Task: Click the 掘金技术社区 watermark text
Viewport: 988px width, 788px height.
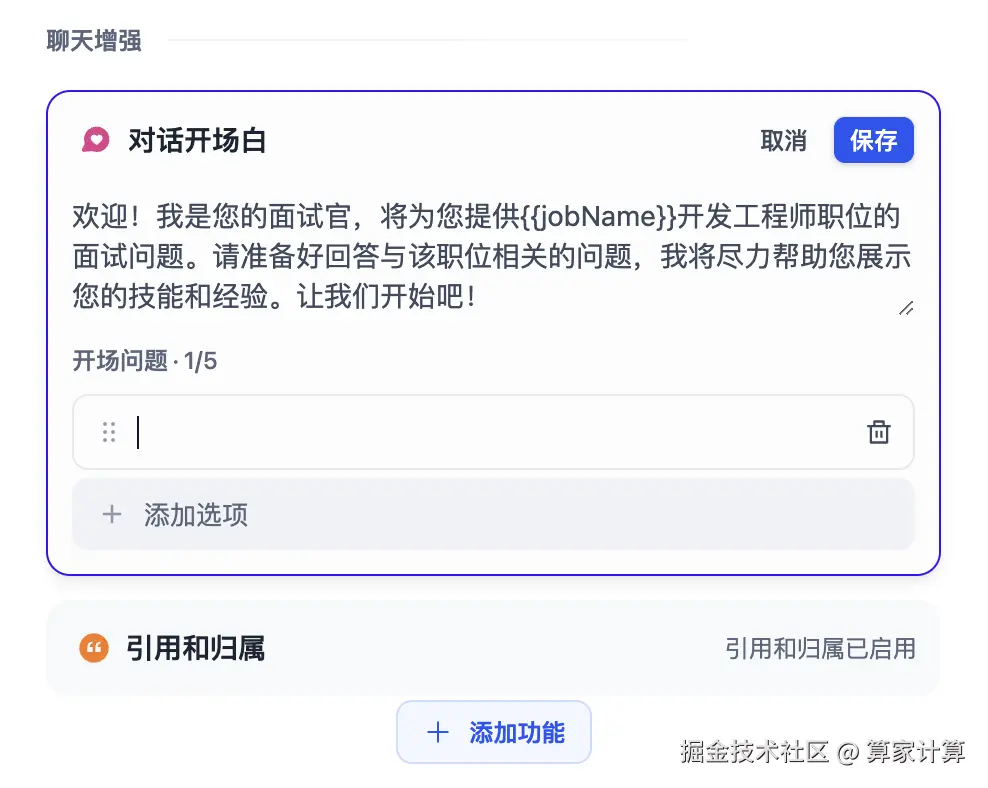Action: (754, 751)
